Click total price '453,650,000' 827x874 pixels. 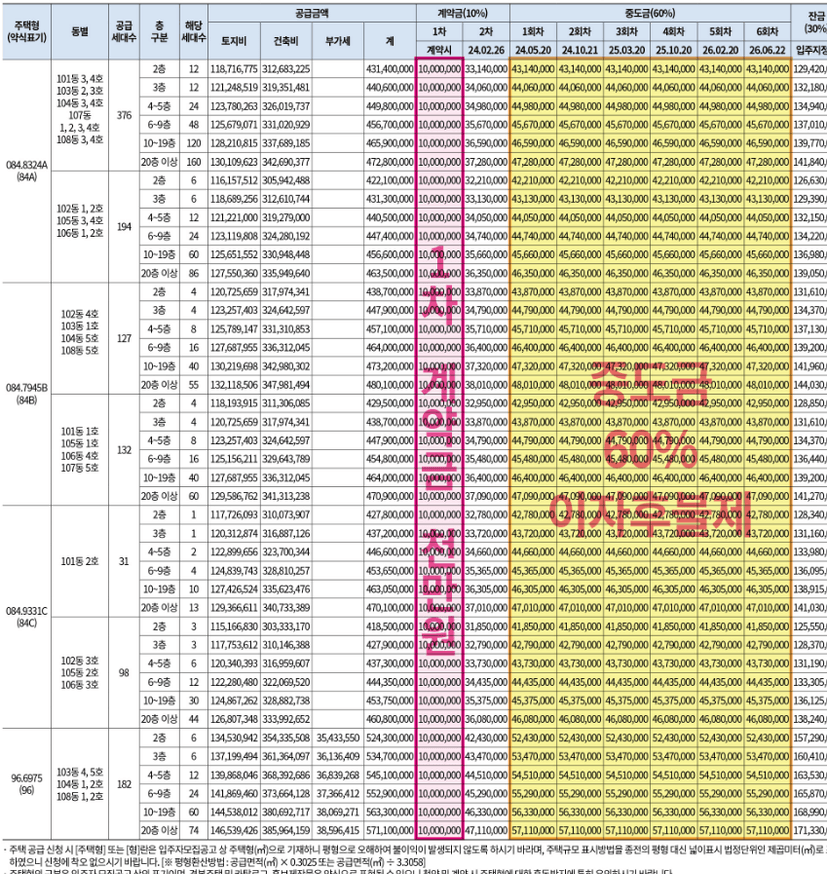(x=390, y=571)
